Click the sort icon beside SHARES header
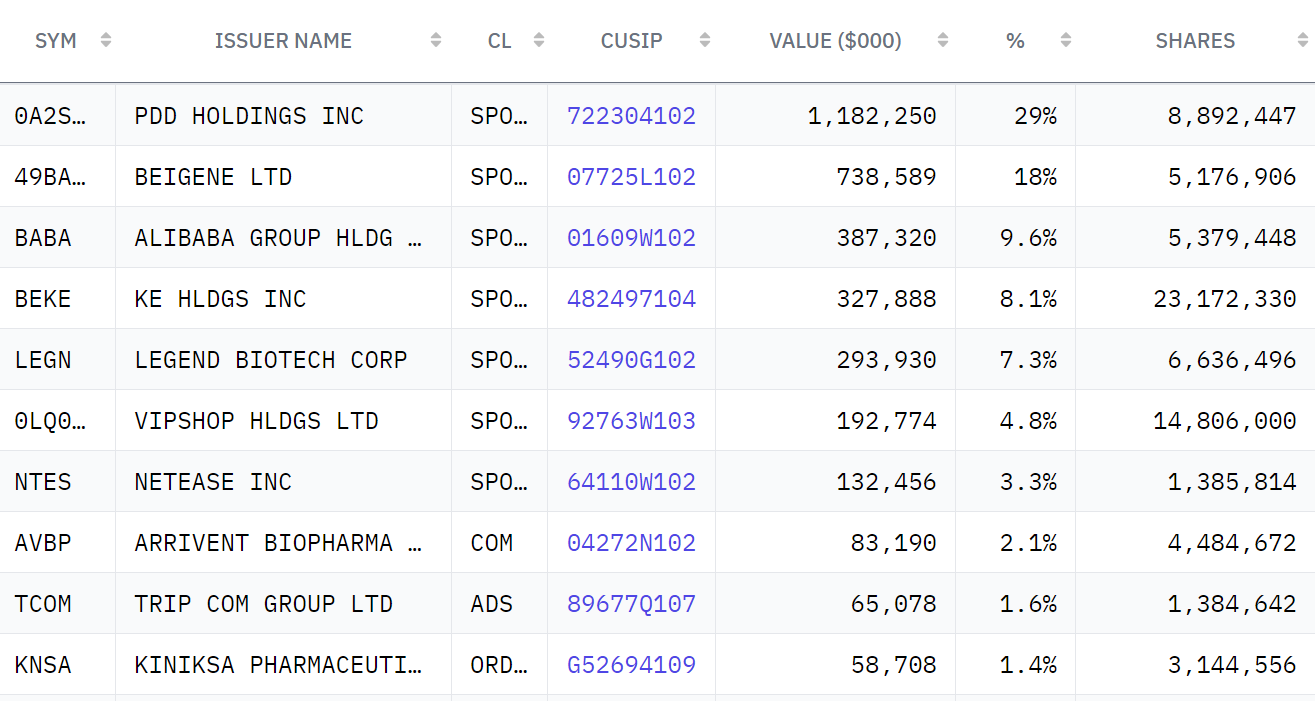The image size is (1315, 701). [x=1302, y=40]
